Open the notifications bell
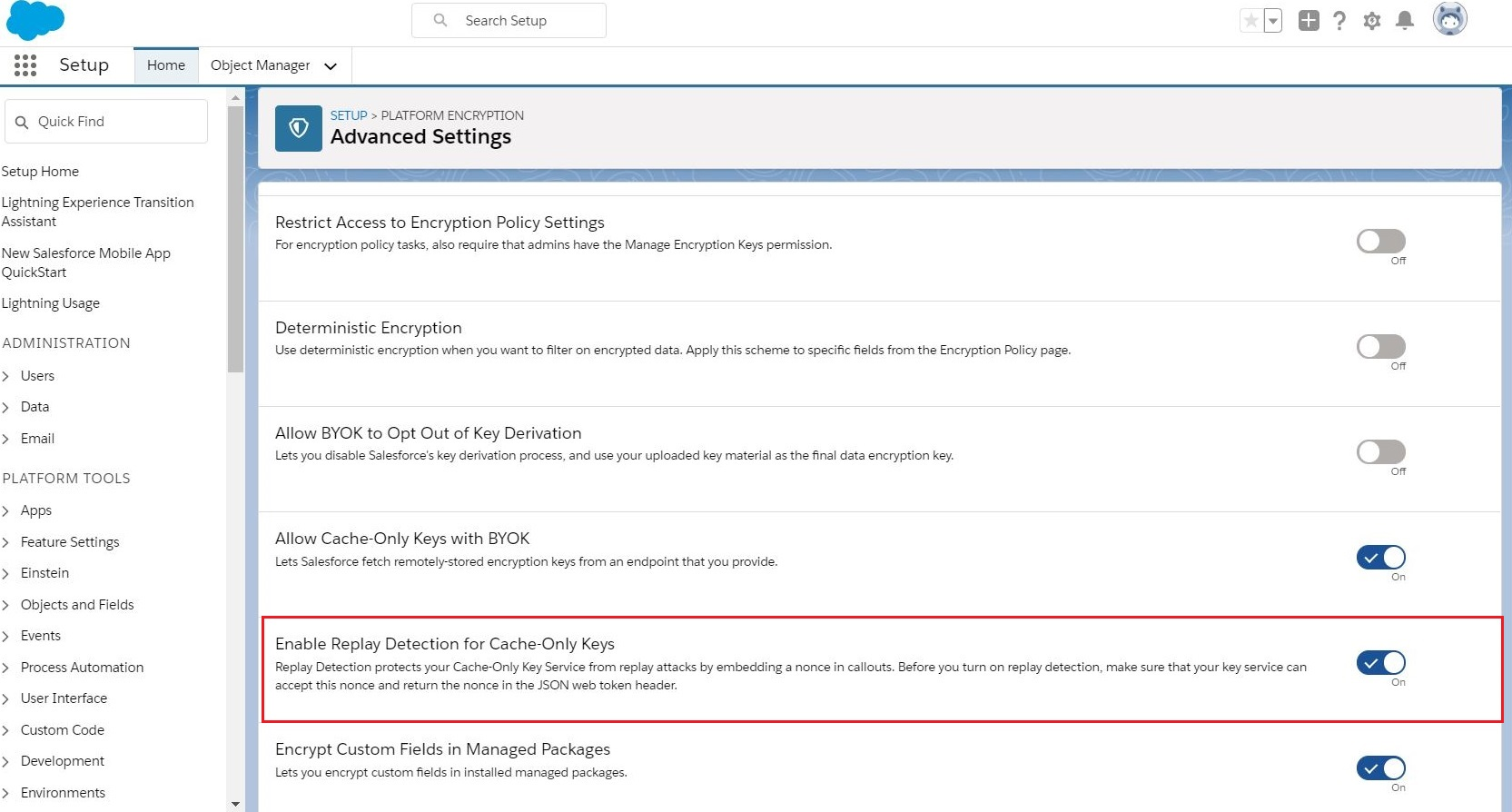The width and height of the screenshot is (1512, 812). tap(1404, 21)
